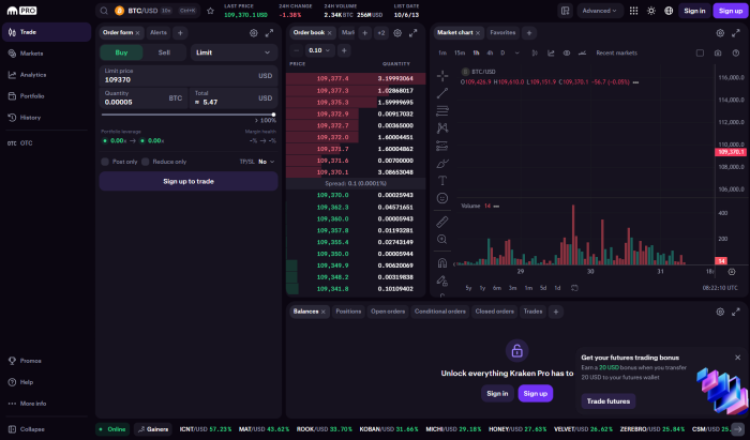This screenshot has height=440, width=750.
Task: Check the Post only checkbox
Action: [x=105, y=162]
